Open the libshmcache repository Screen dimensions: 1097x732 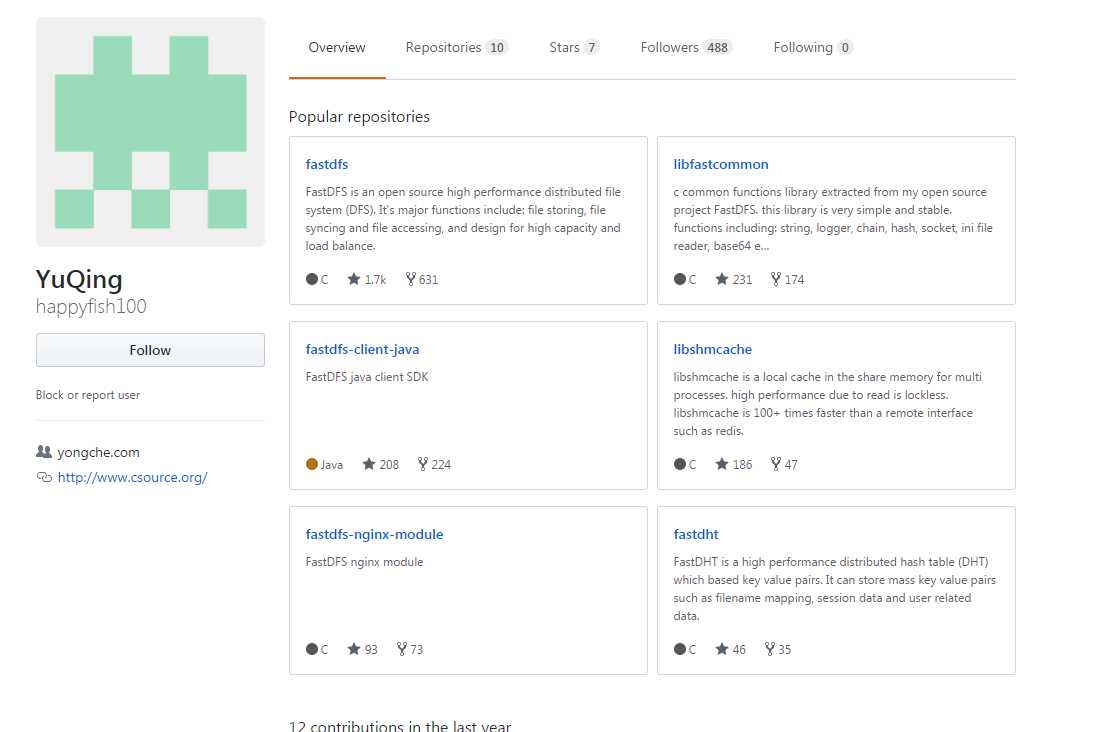712,349
